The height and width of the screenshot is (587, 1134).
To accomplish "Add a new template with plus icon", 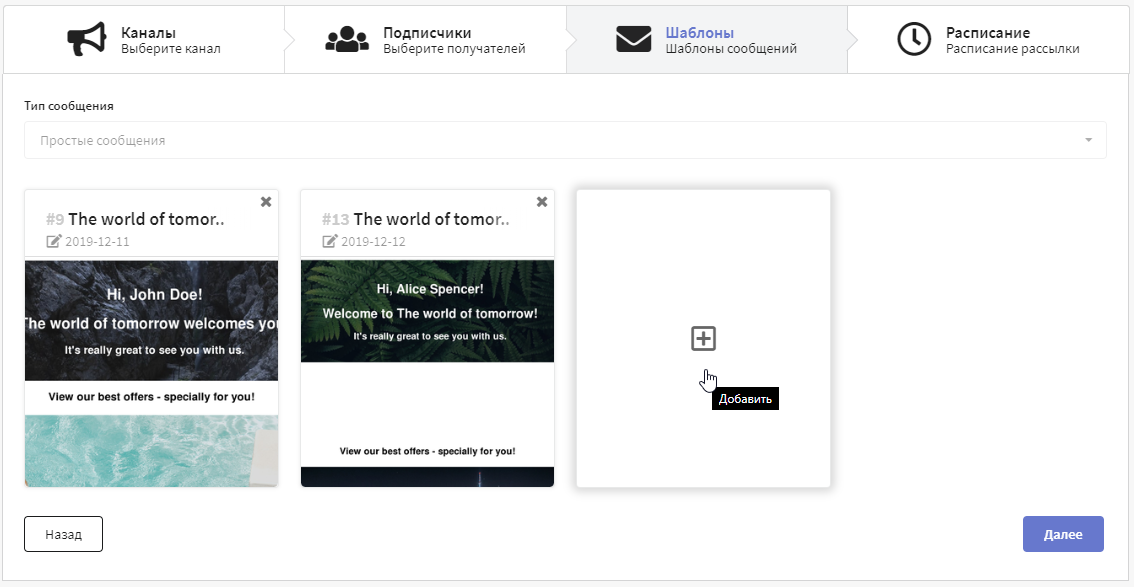I will 704,339.
